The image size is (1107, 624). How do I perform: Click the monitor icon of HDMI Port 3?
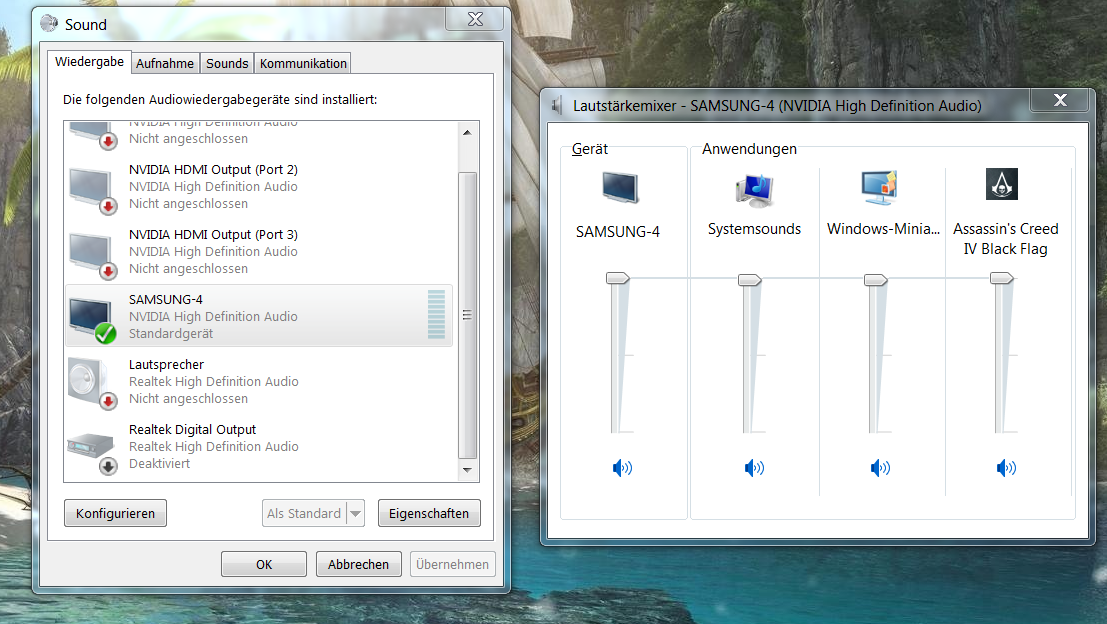tap(92, 254)
